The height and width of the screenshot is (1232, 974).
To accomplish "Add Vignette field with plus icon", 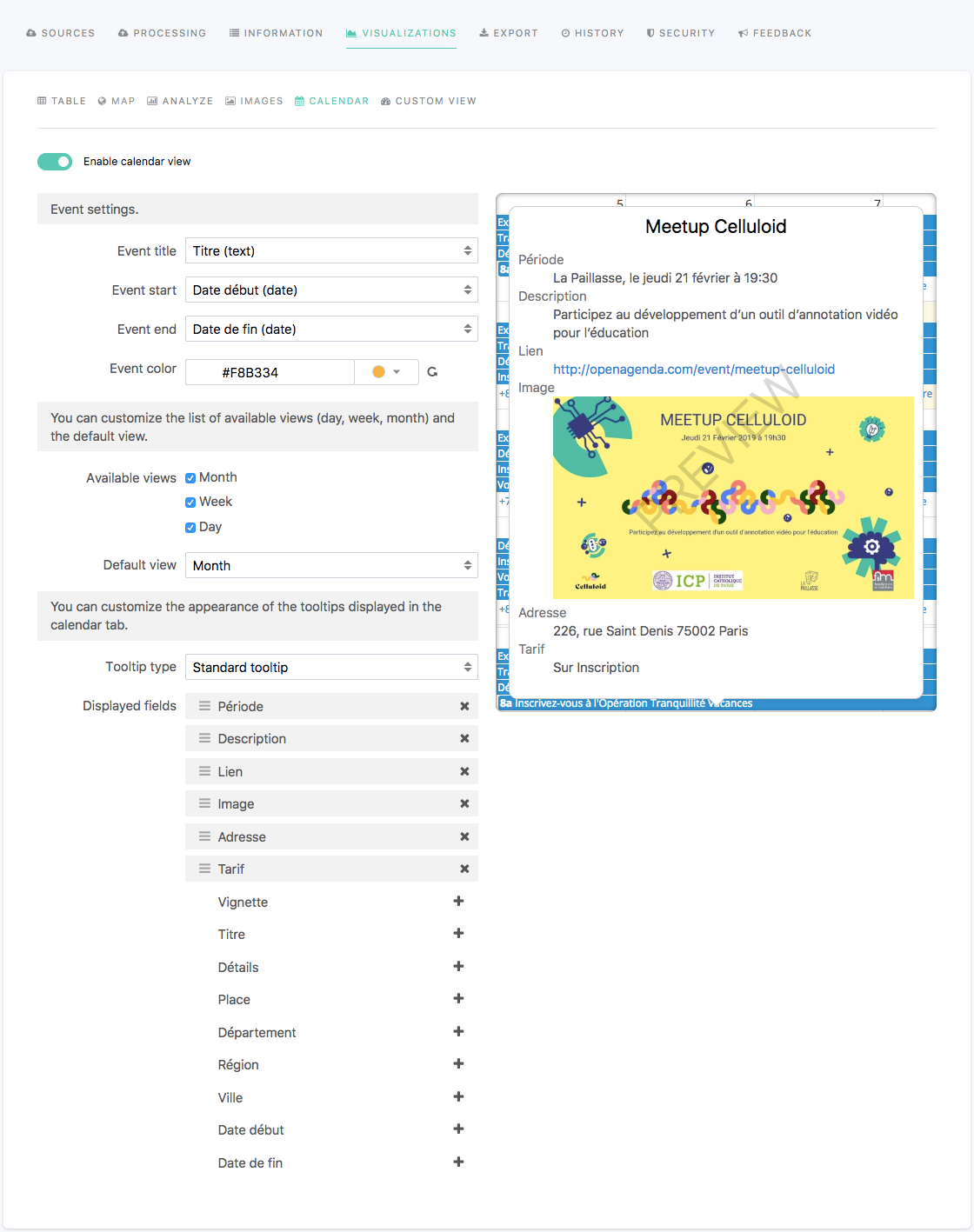I will pos(458,902).
